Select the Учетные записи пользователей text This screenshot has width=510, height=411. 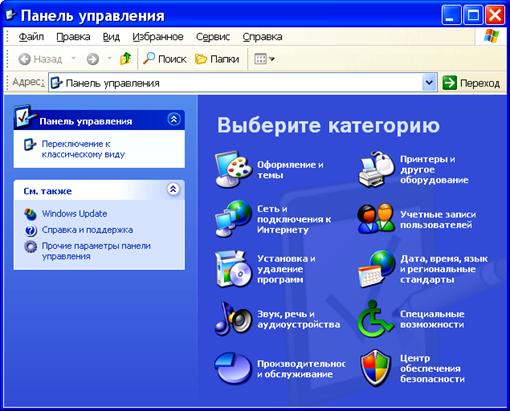[438, 219]
